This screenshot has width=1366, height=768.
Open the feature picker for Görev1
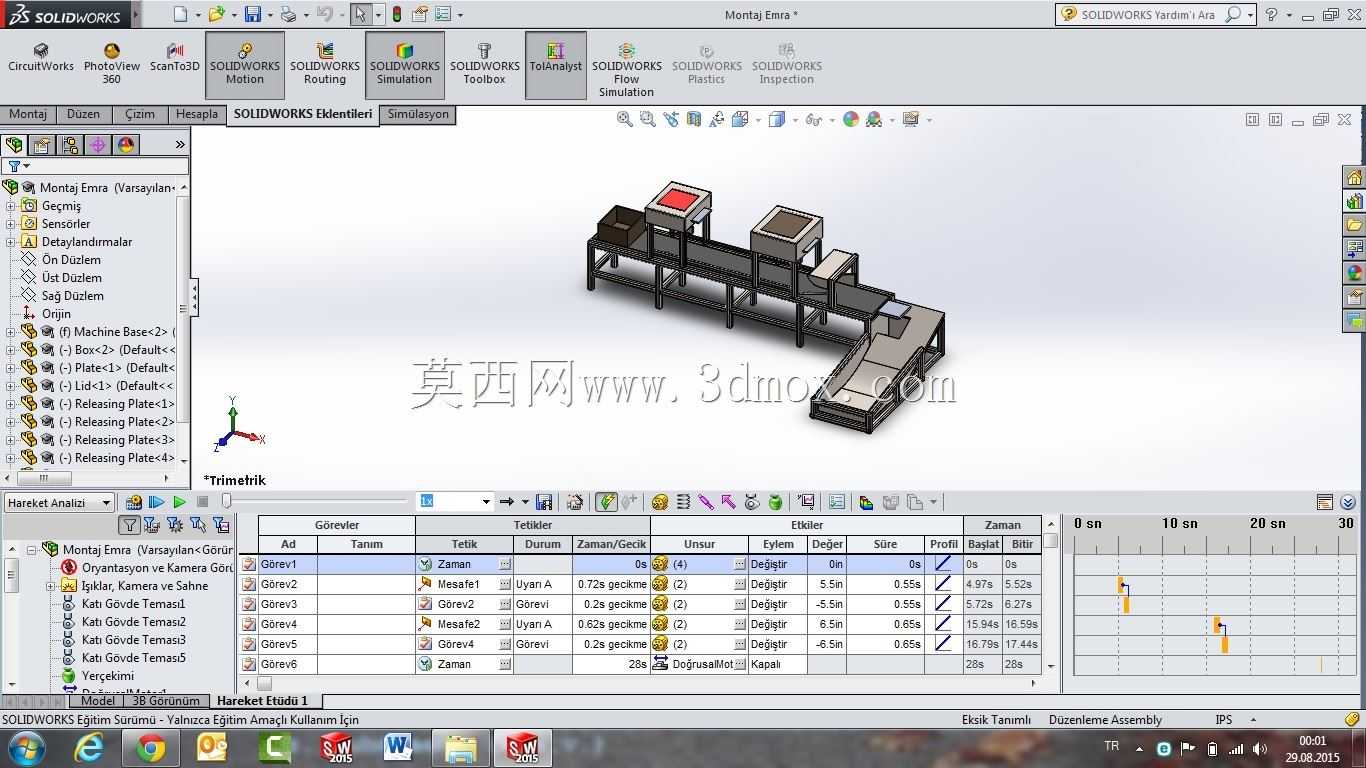tap(740, 564)
